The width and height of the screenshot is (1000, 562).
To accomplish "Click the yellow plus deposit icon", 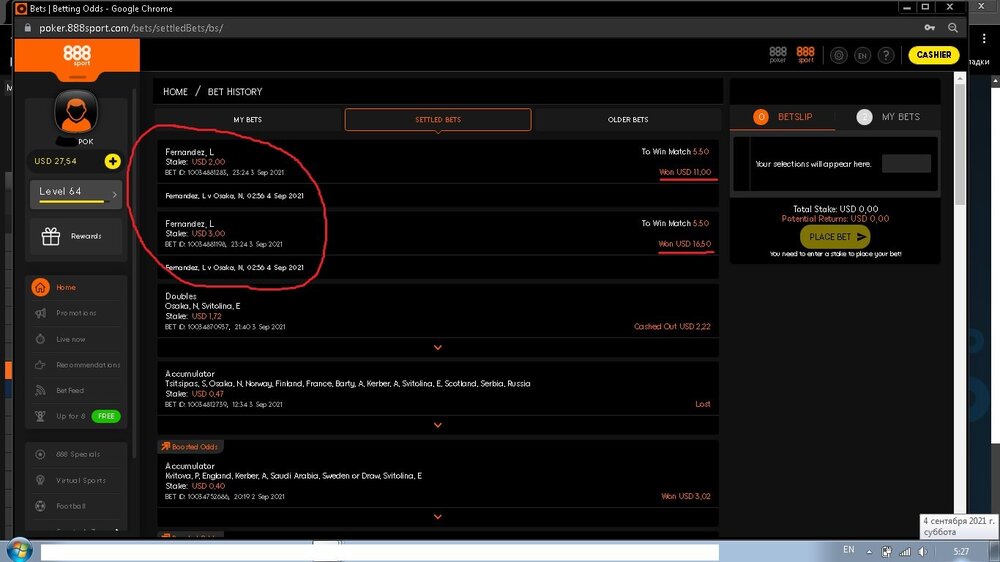I will point(112,161).
